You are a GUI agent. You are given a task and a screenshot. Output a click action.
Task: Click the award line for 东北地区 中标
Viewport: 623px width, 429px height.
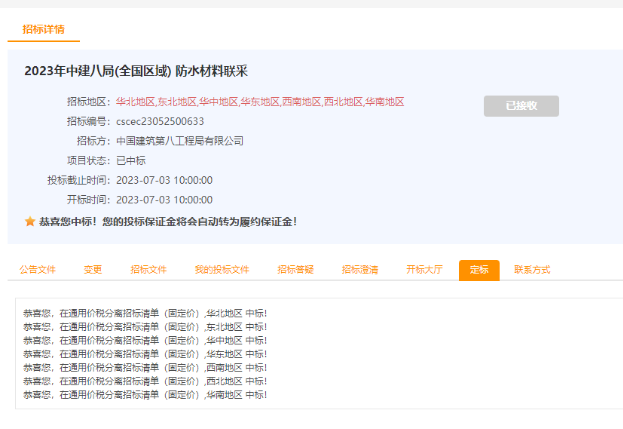(x=145, y=327)
